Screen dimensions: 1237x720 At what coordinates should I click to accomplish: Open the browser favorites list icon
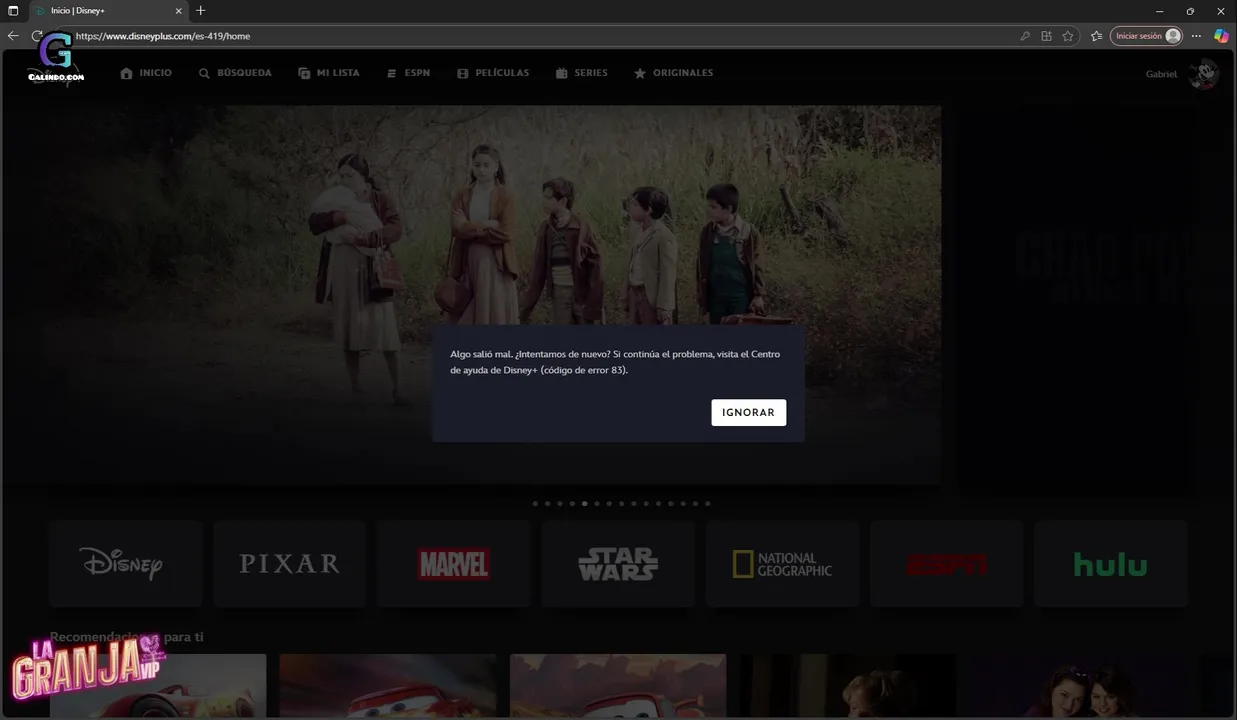click(x=1096, y=36)
